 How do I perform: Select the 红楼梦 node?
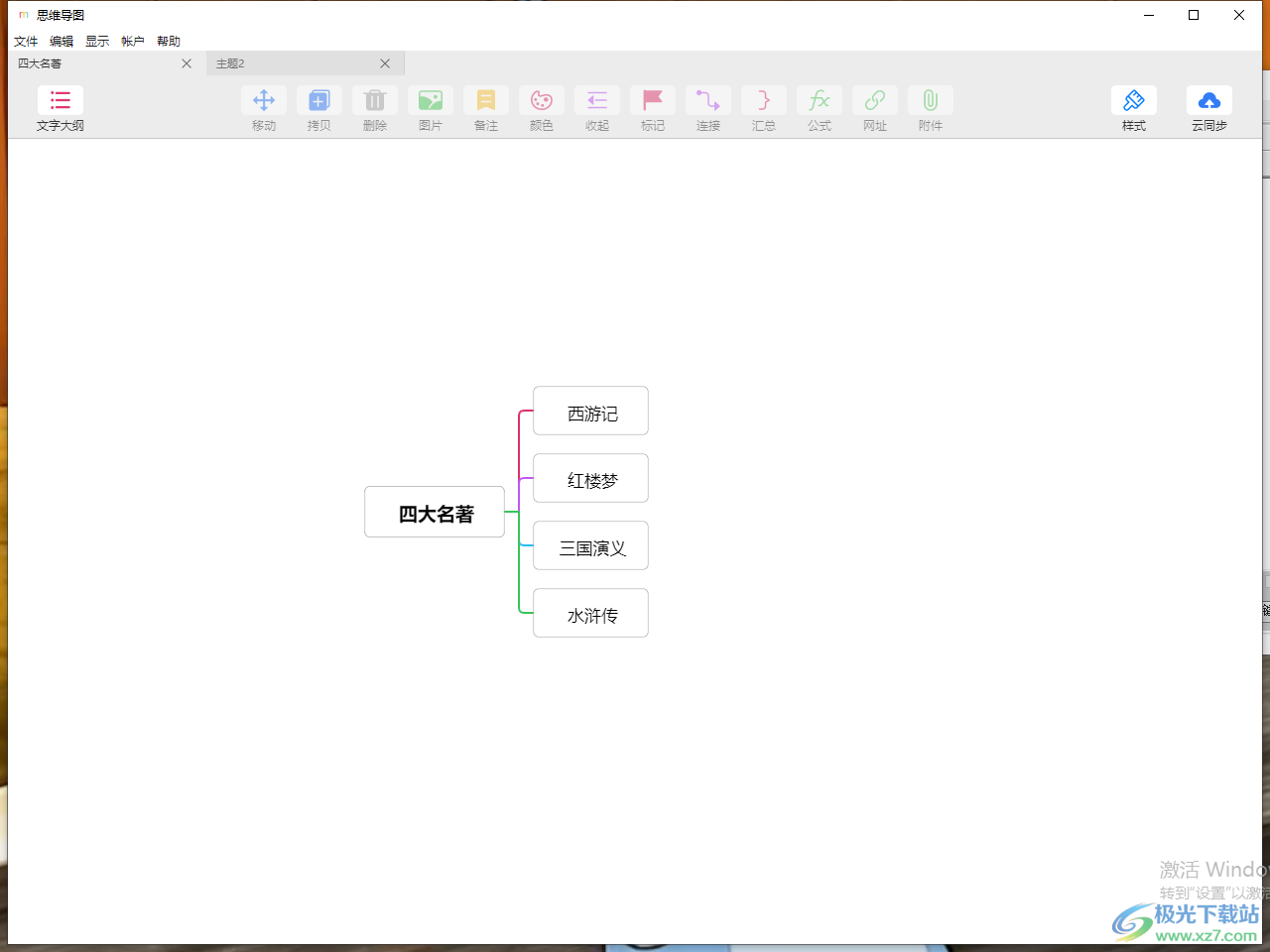pyautogui.click(x=590, y=478)
